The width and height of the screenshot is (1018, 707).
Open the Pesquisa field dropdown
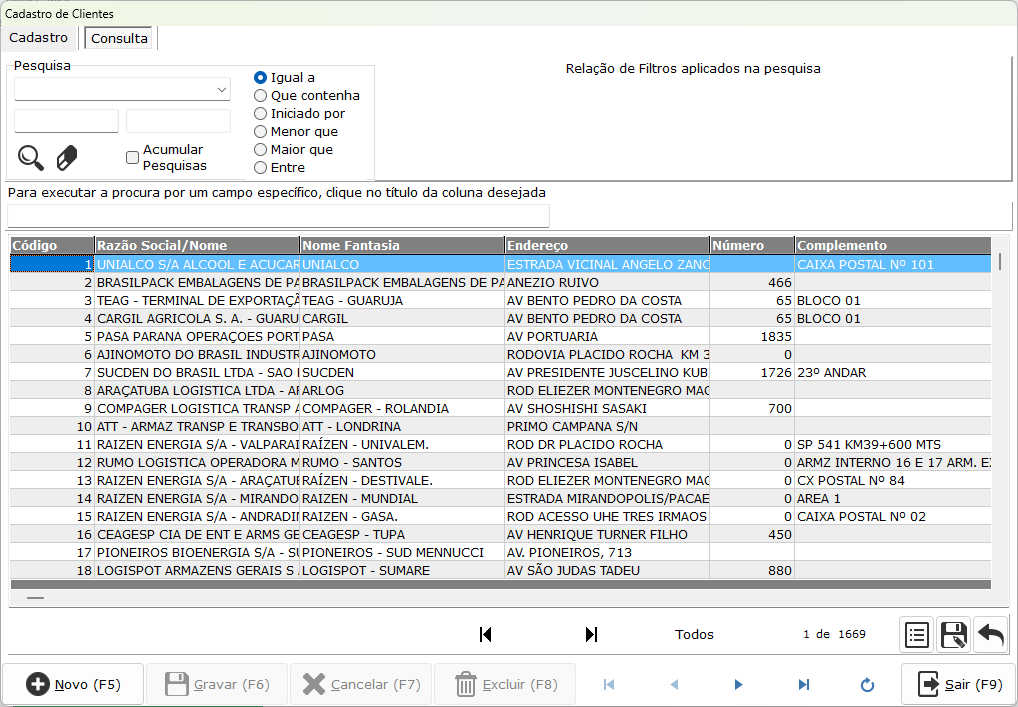222,90
